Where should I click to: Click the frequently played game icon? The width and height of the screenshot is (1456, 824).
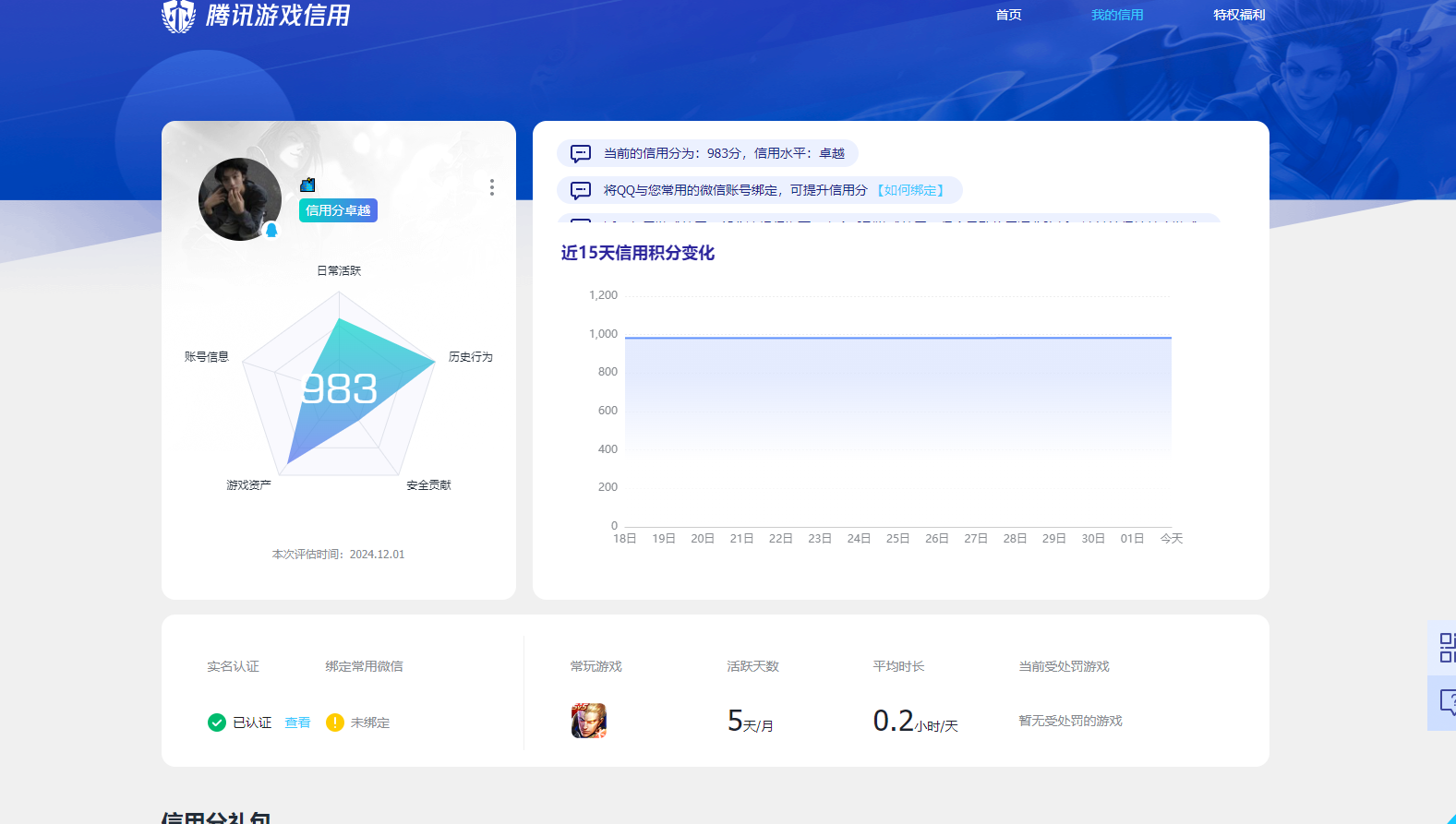click(589, 721)
